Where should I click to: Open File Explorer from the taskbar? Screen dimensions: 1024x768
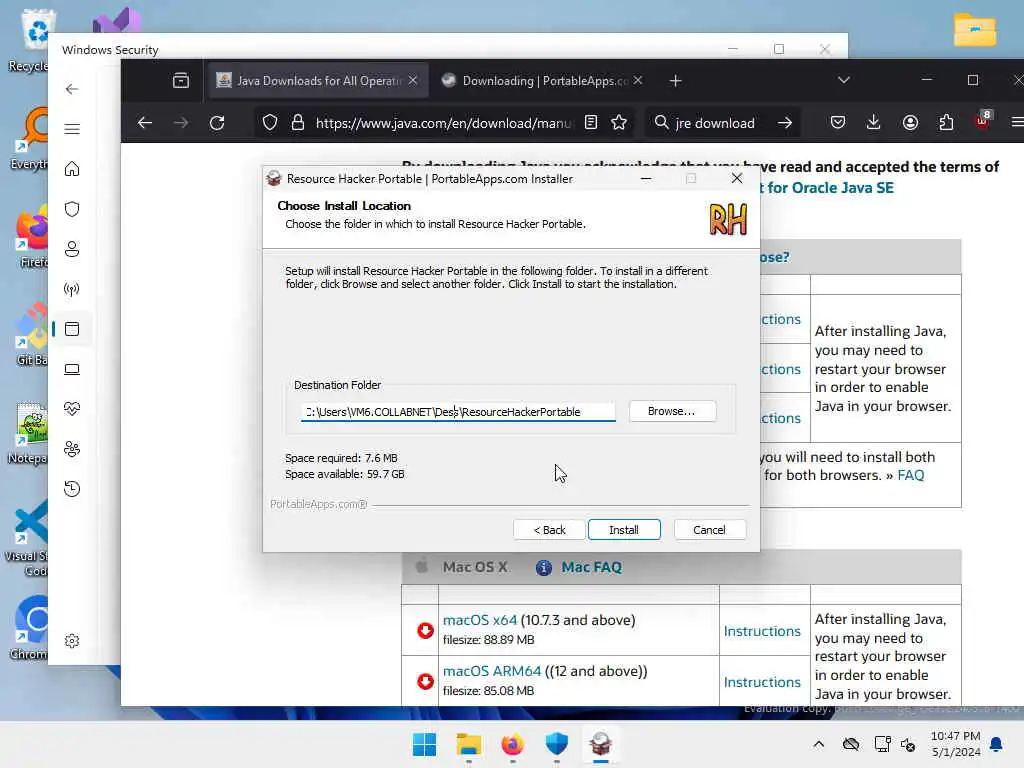click(468, 744)
